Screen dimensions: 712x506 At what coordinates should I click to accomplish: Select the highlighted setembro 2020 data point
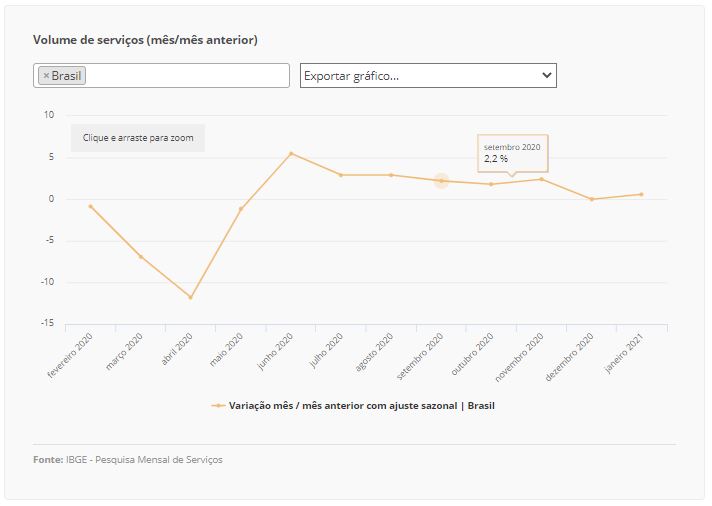(441, 181)
